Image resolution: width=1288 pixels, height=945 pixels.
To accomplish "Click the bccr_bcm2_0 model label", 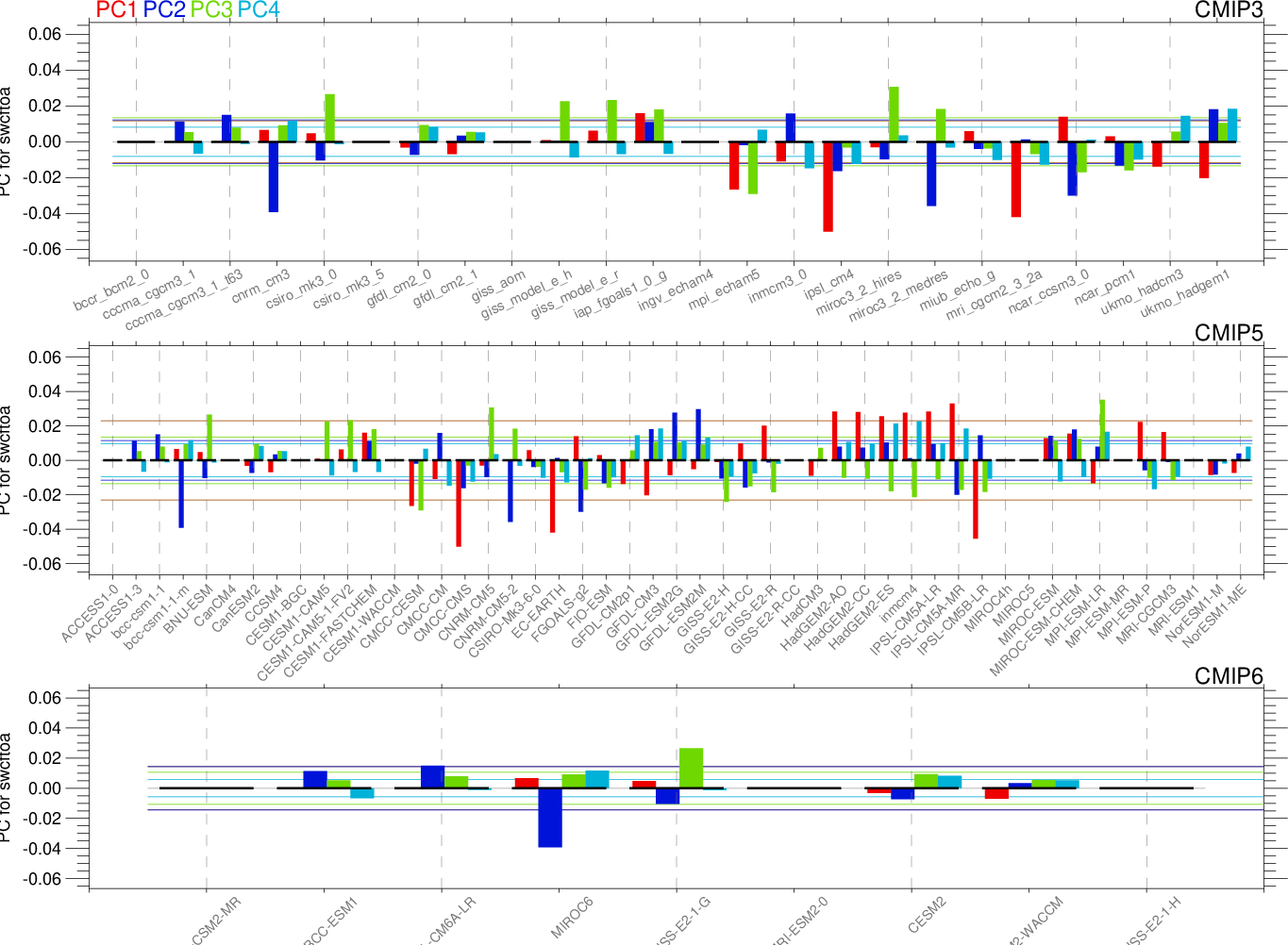I will 111,290.
